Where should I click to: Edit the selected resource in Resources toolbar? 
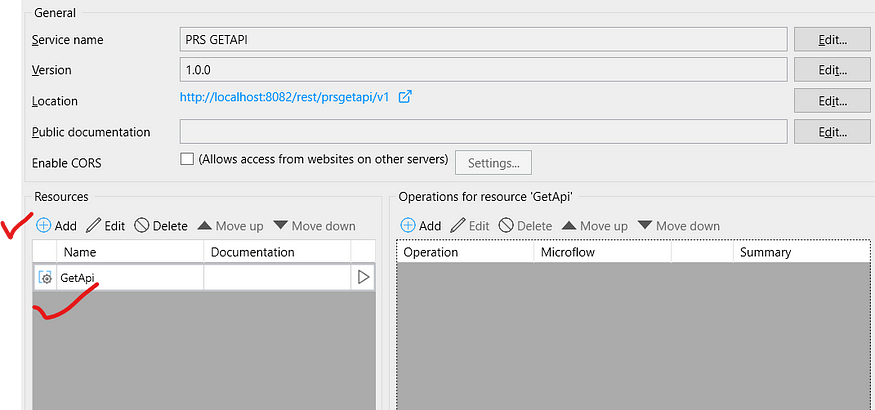click(x=105, y=226)
